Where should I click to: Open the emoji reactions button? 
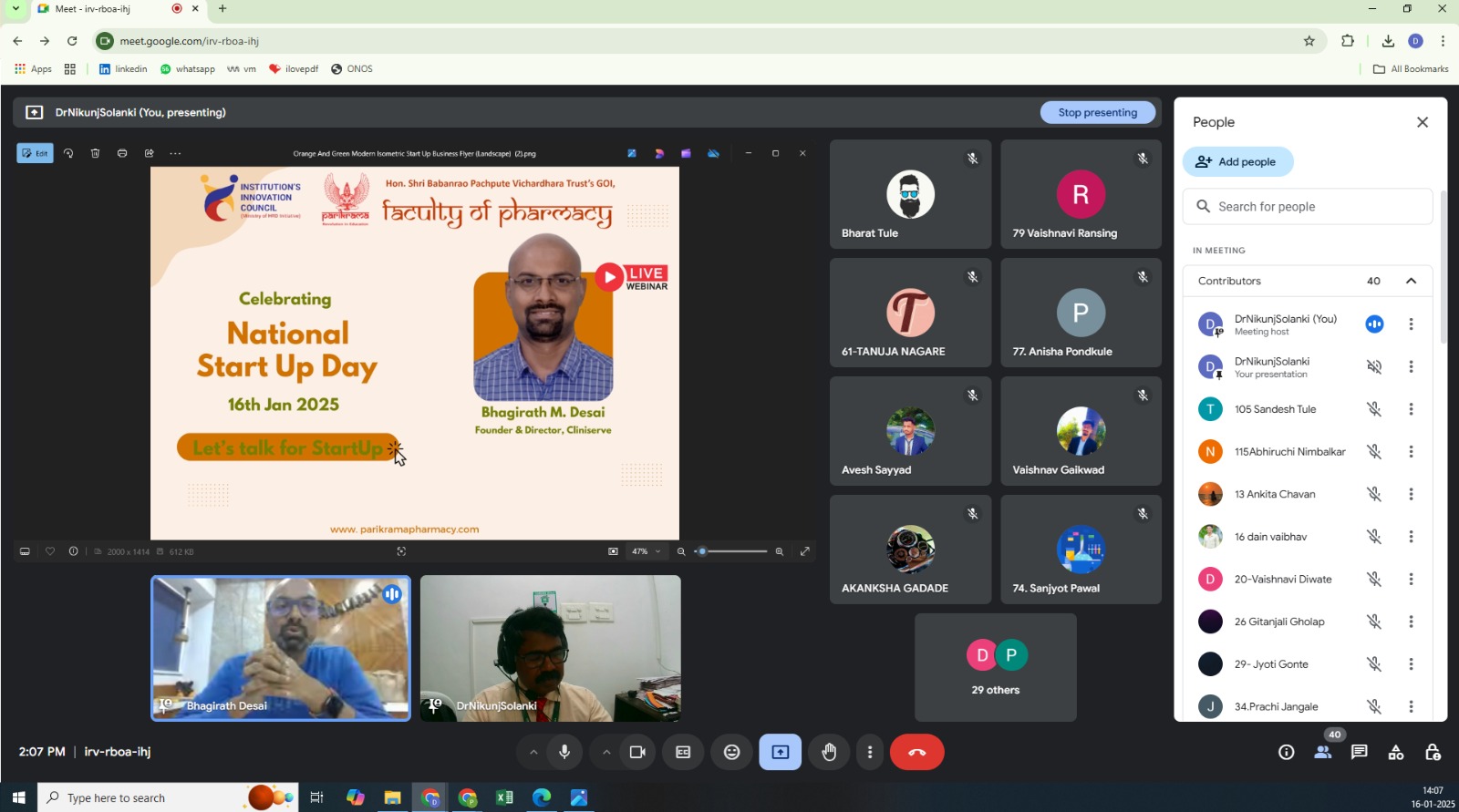(x=731, y=752)
